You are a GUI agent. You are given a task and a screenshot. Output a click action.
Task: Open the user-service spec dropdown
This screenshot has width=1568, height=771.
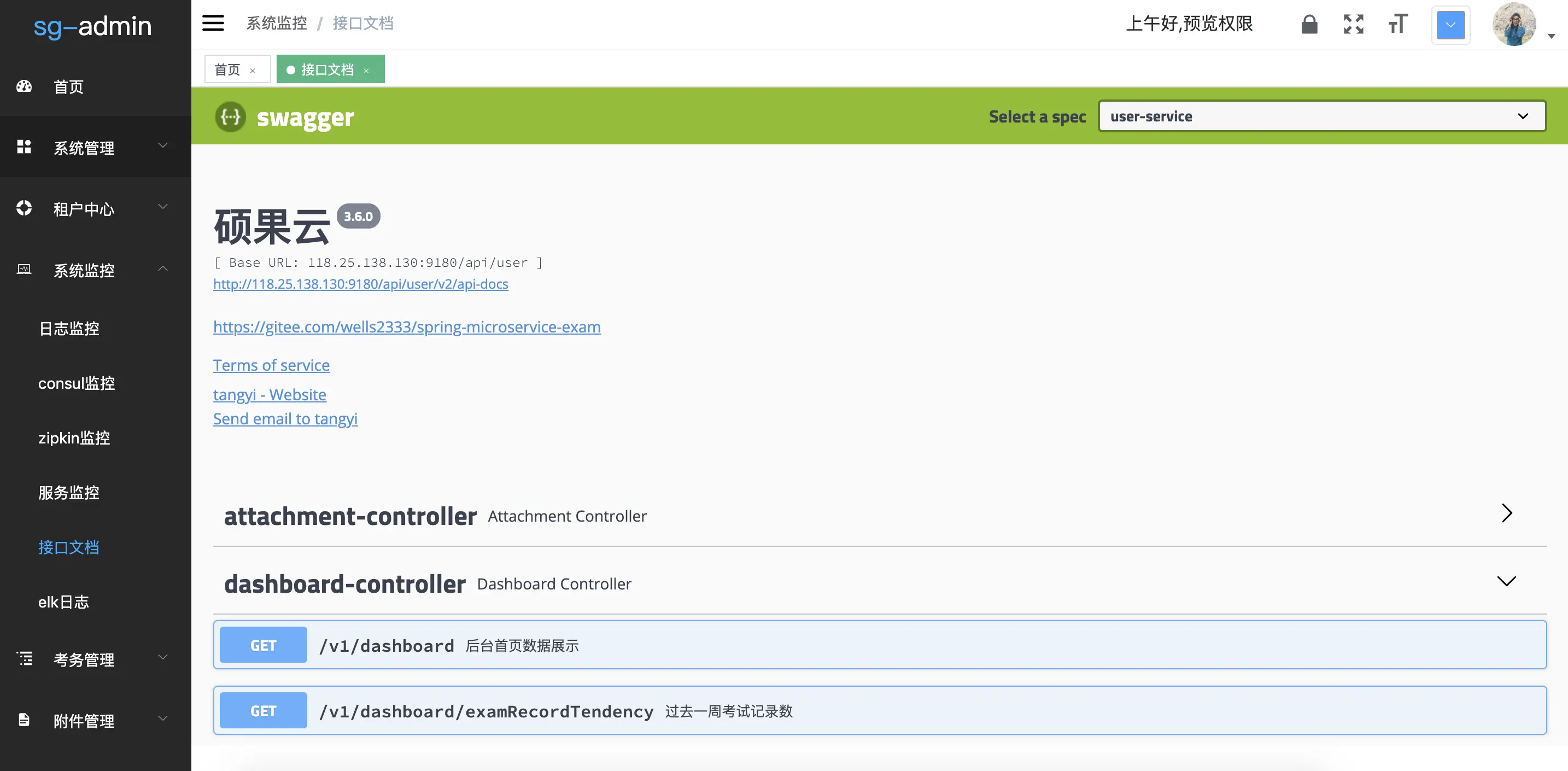tap(1321, 116)
